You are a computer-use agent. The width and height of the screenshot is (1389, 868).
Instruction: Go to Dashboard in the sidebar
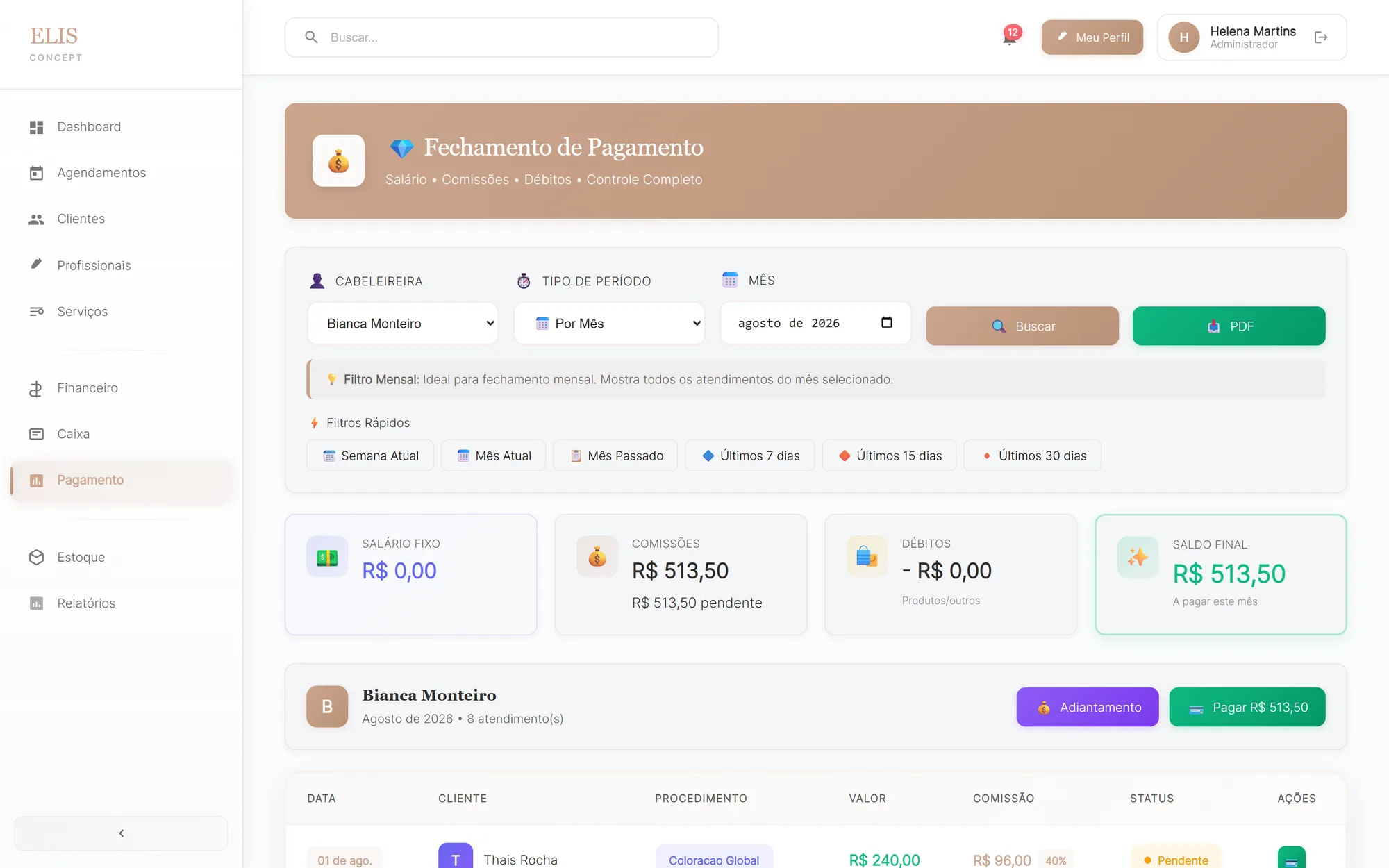tap(121, 127)
